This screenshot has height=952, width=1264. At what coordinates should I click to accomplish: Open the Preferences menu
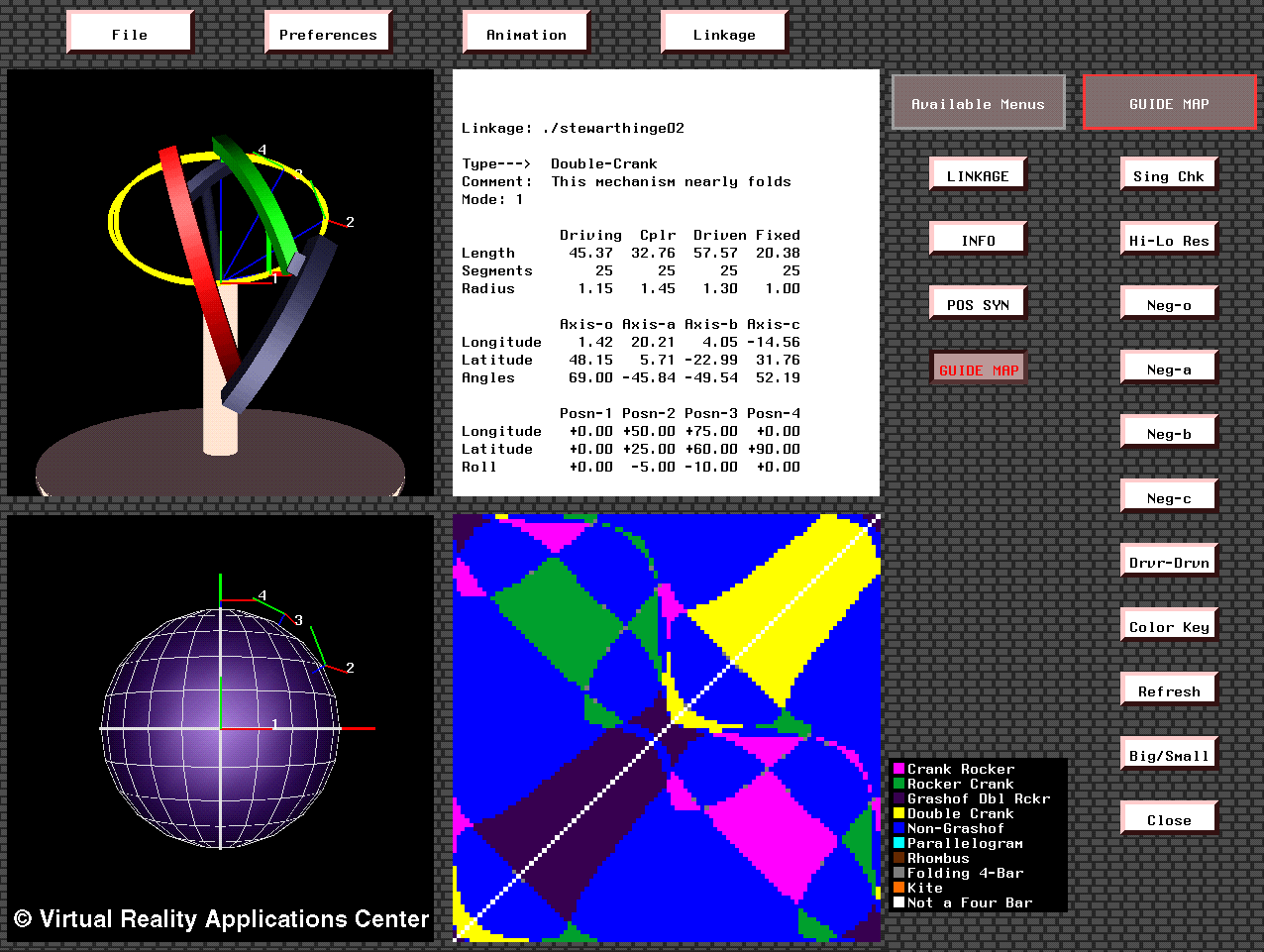point(328,33)
